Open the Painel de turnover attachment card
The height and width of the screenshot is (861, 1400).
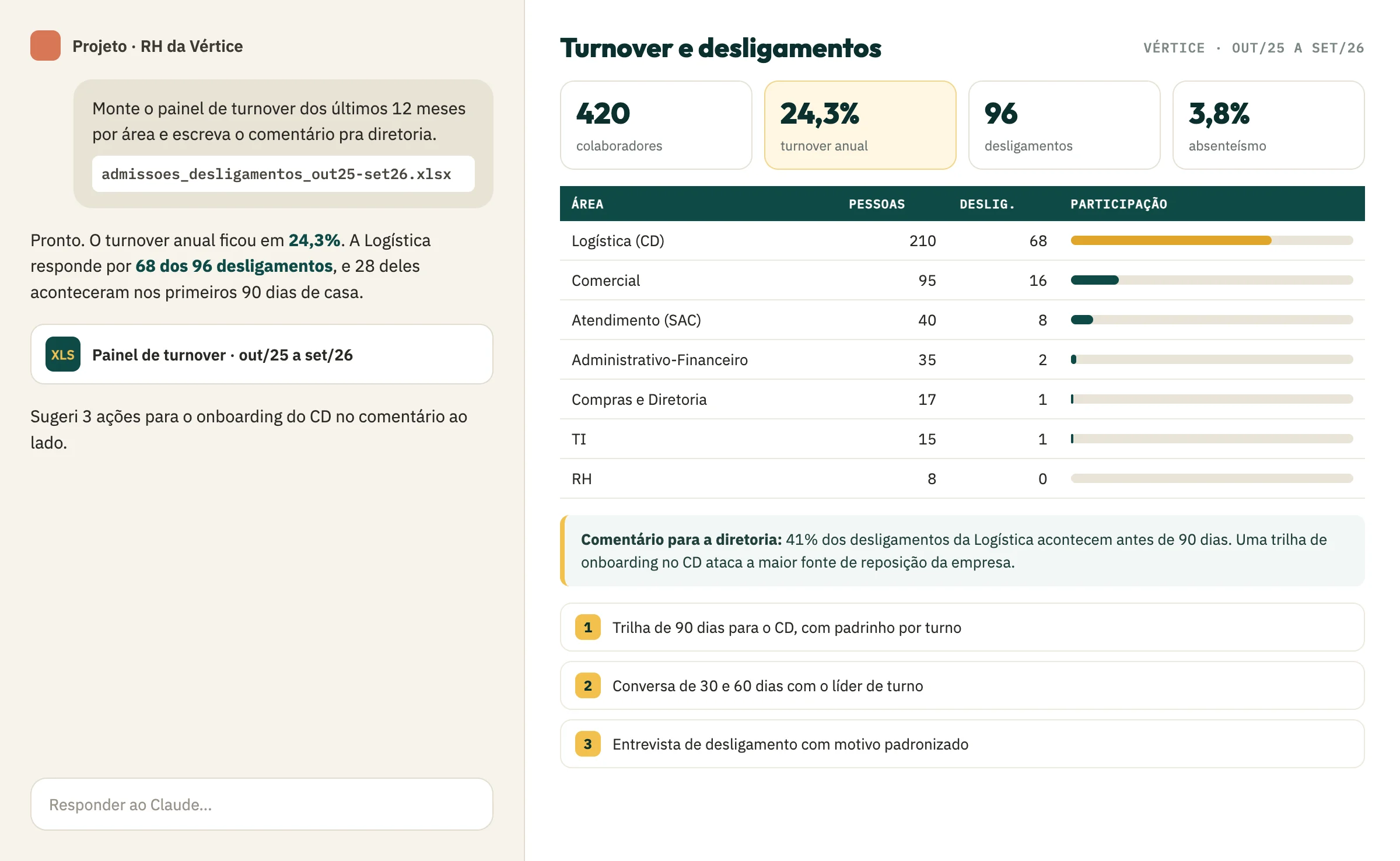point(262,354)
